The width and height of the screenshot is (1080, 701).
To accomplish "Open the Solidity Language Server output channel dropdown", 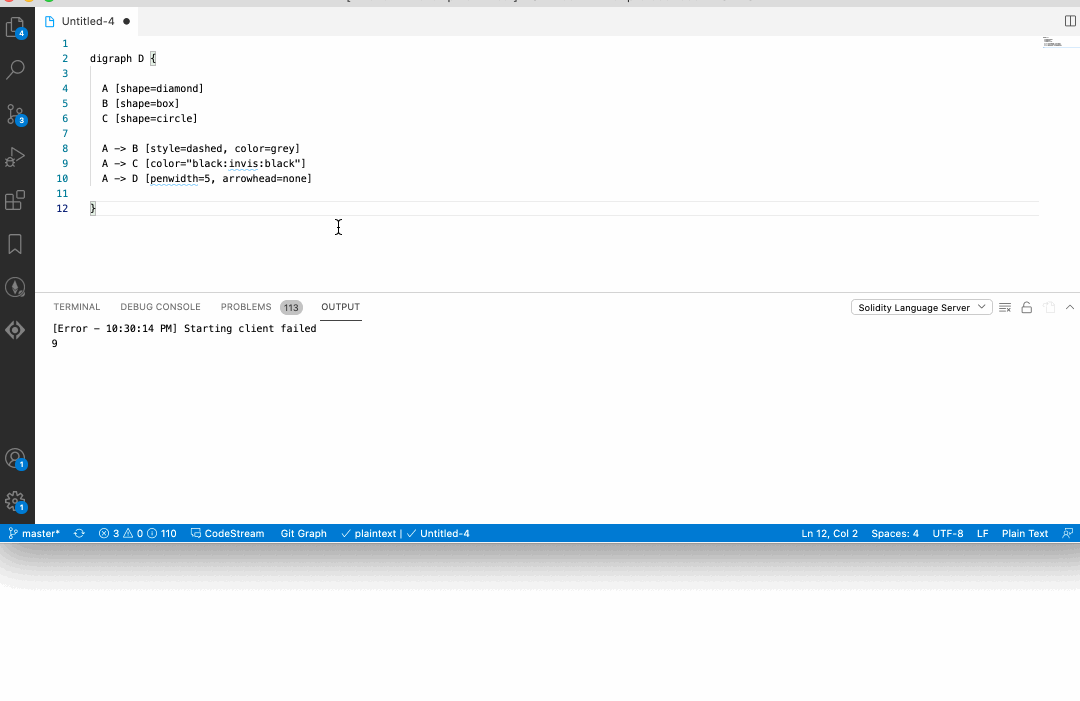I will tap(920, 307).
